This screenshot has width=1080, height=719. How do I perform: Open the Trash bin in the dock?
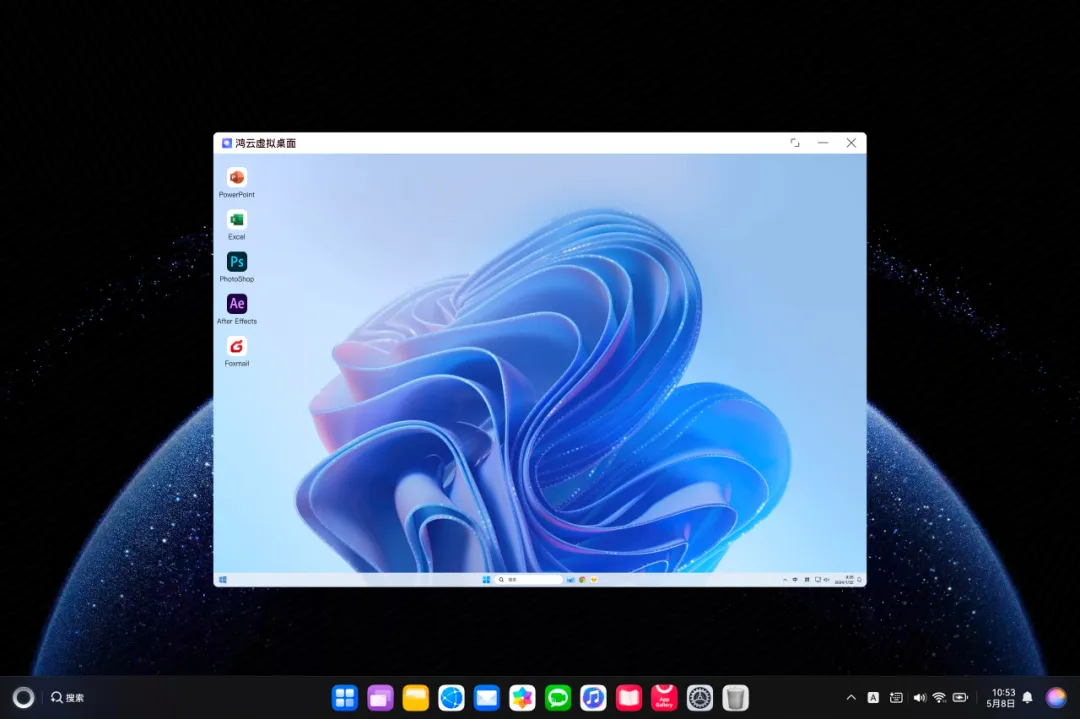736,698
